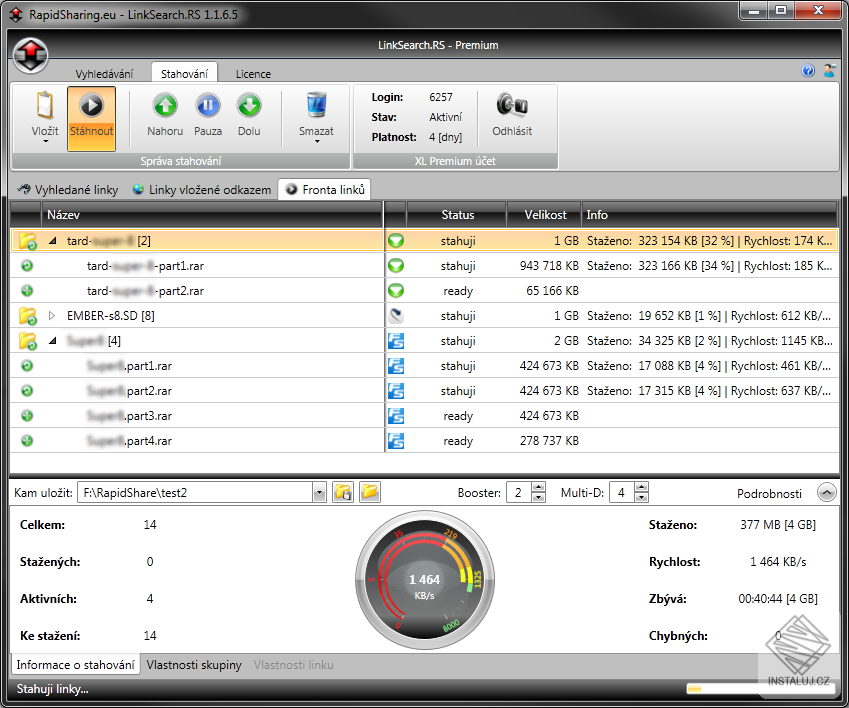Viewport: 849px width, 708px height.
Task: Open the Smazat dropdown arrow
Action: click(317, 142)
